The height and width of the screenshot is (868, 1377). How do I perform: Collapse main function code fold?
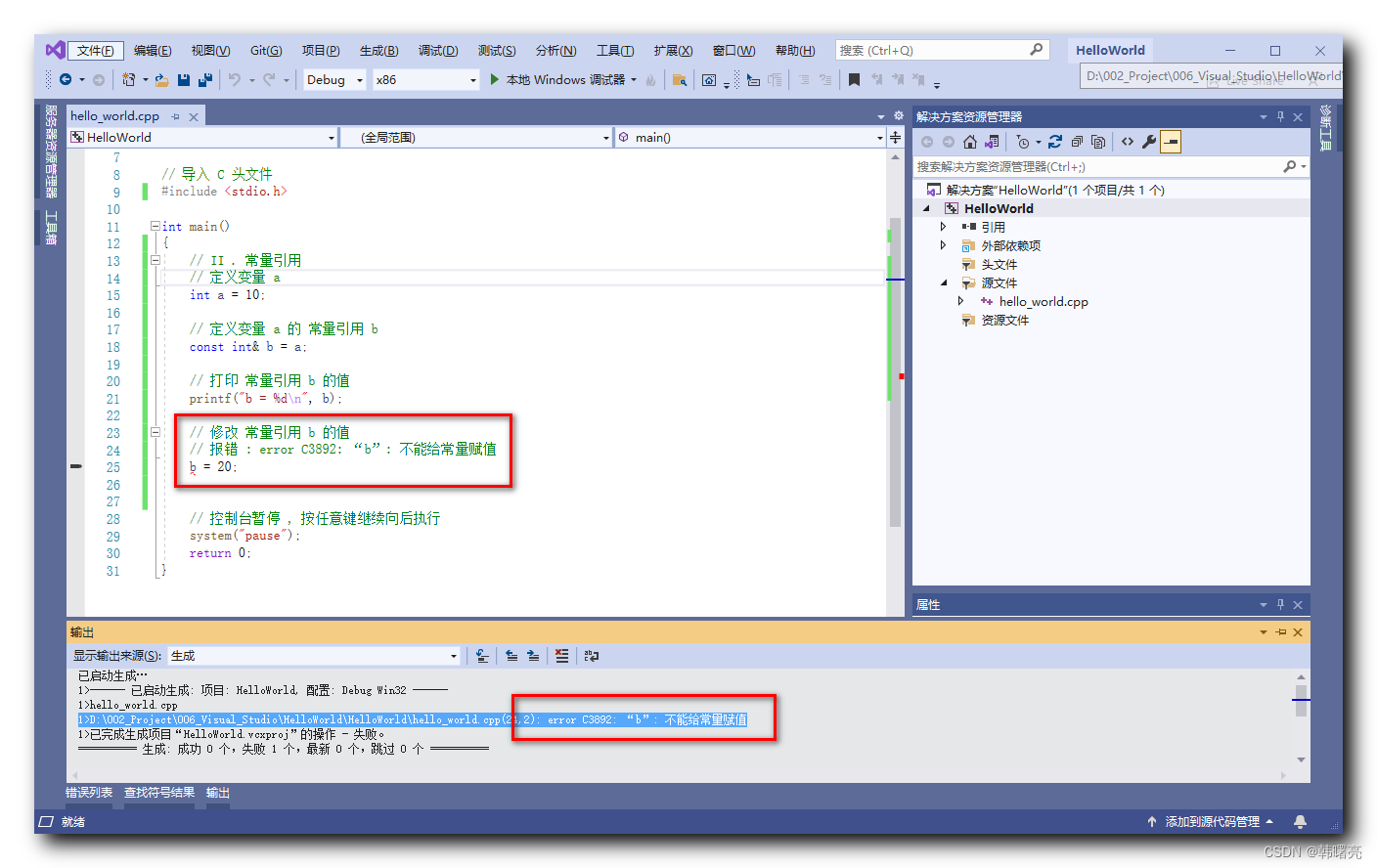(155, 226)
